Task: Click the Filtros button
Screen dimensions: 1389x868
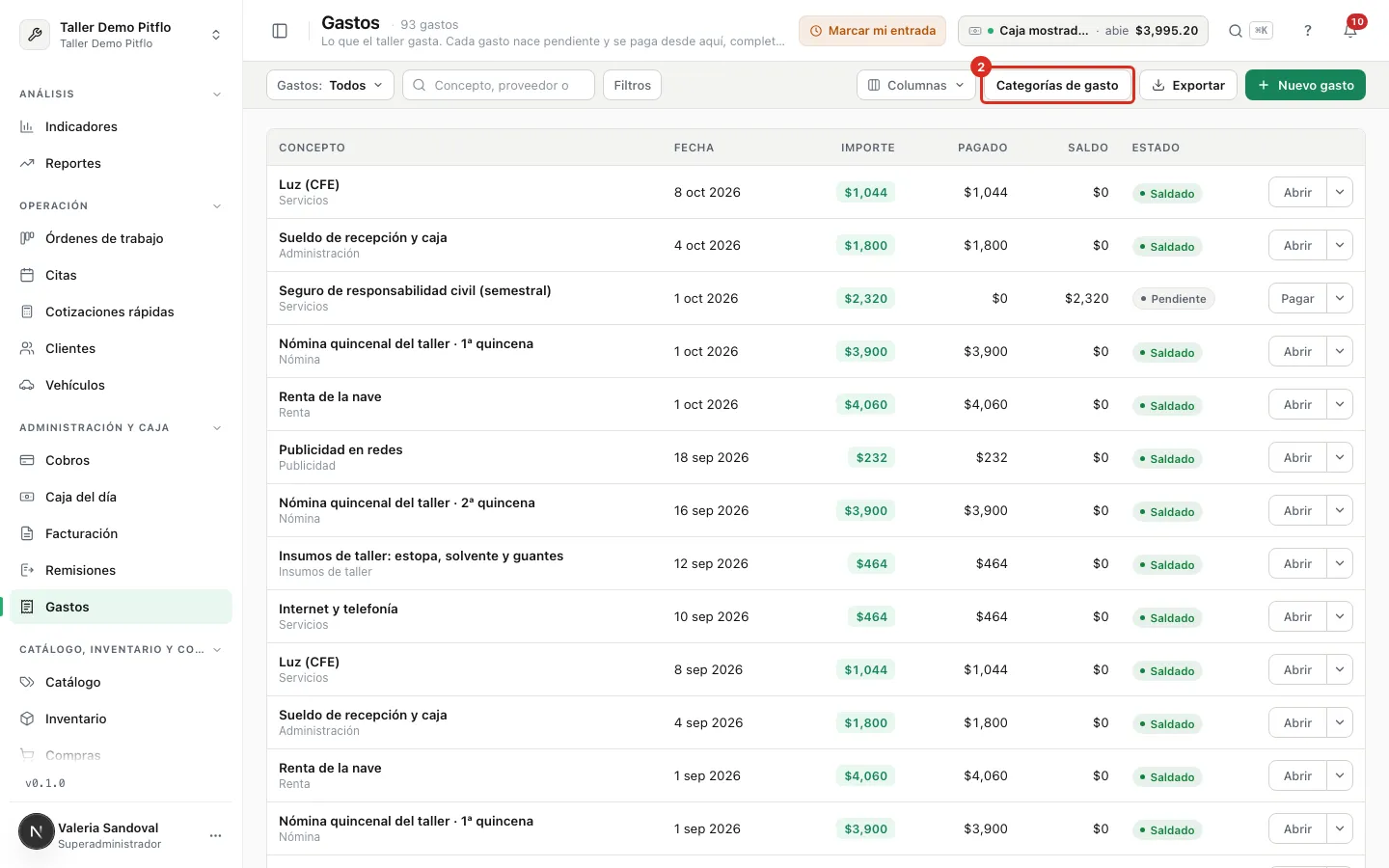Action: [632, 85]
